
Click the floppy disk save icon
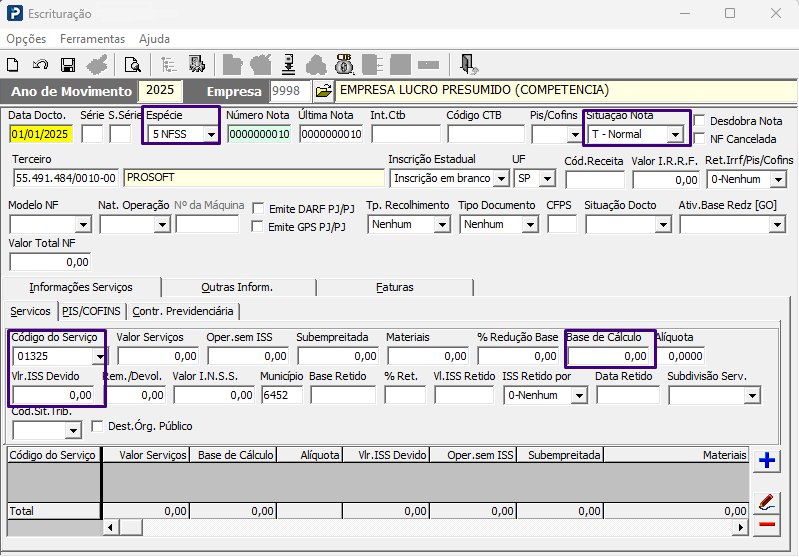(x=68, y=65)
